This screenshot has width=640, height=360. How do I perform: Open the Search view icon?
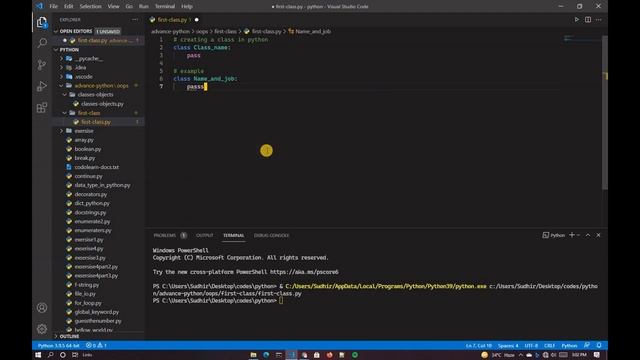[42, 43]
